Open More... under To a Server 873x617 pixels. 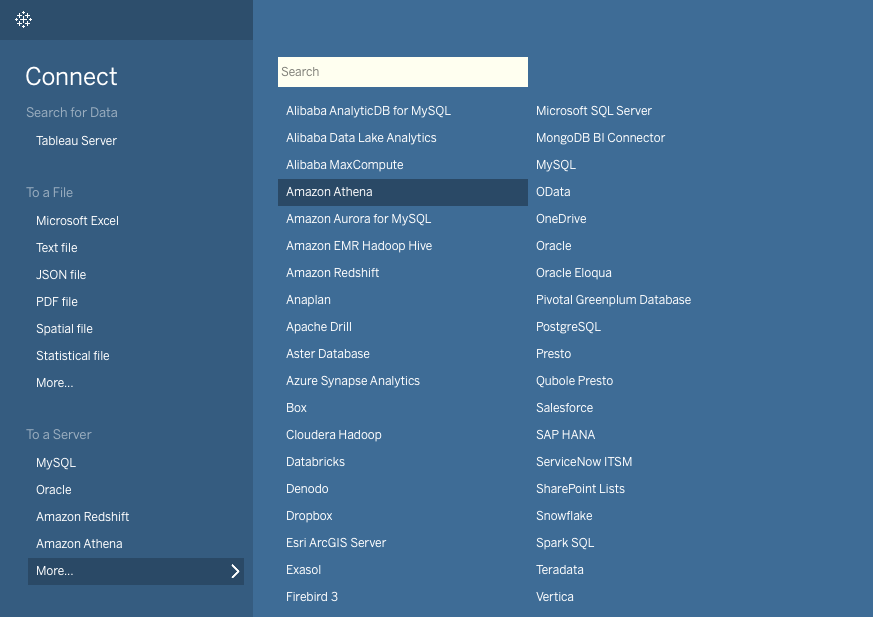(x=136, y=571)
